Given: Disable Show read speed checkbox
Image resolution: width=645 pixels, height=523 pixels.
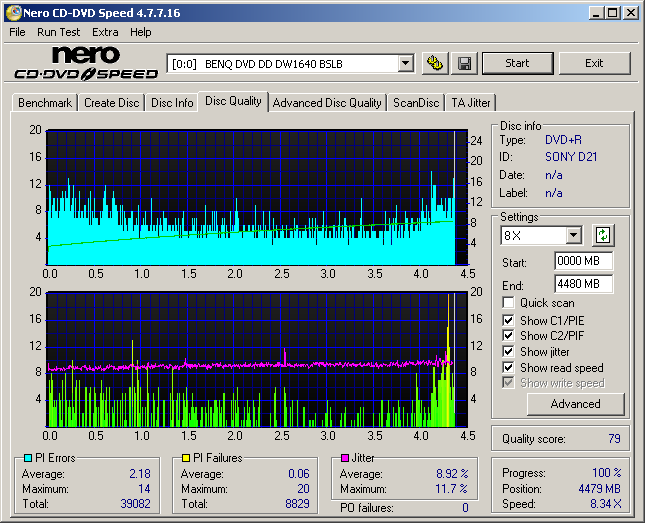Looking at the screenshot, I should click(509, 368).
